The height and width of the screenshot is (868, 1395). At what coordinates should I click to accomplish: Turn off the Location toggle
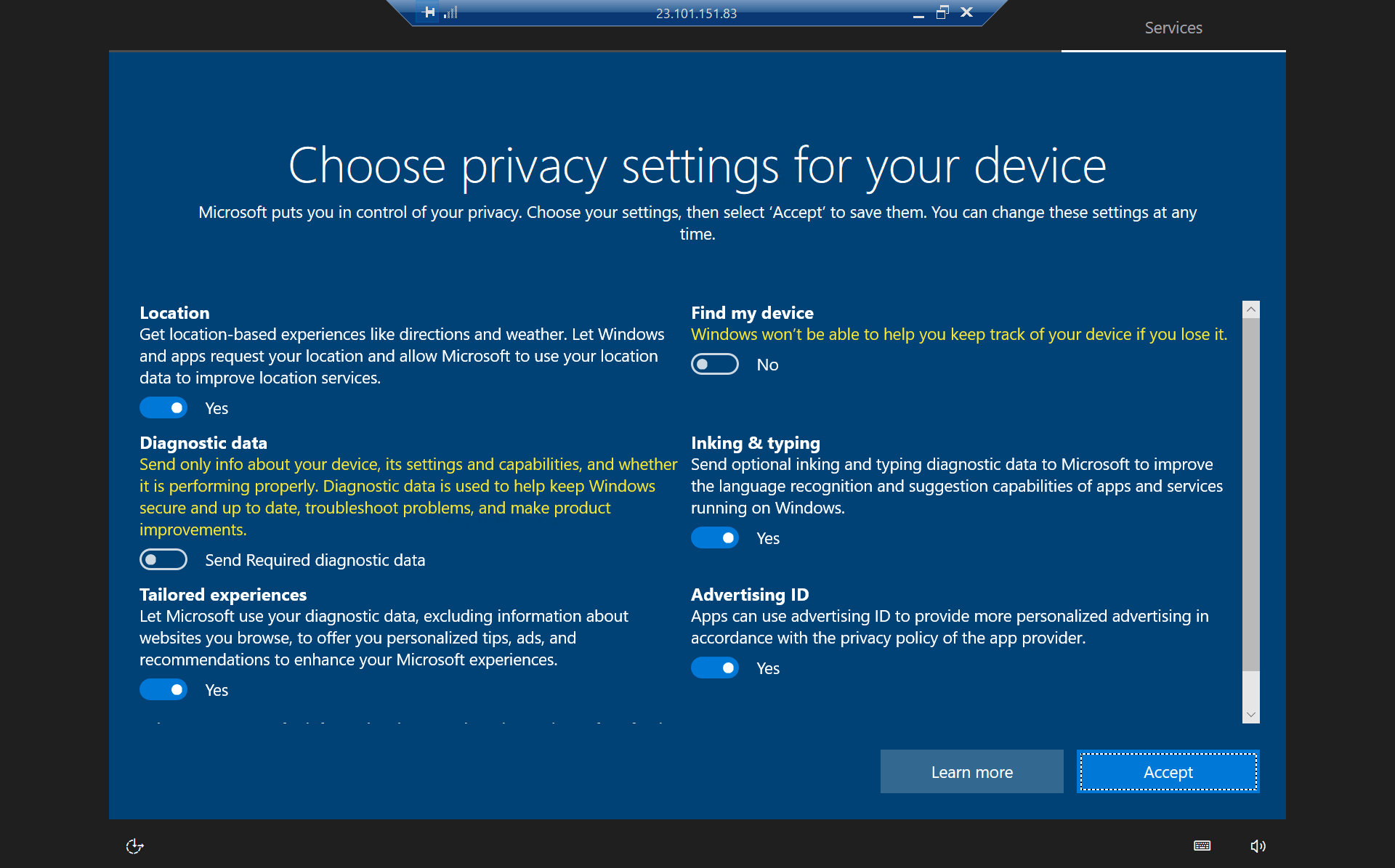(x=163, y=407)
